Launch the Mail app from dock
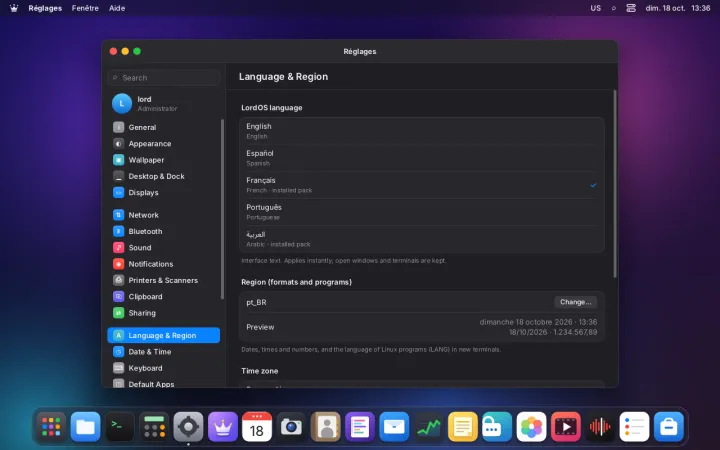Screen dimensions: 720x450 pos(394,427)
